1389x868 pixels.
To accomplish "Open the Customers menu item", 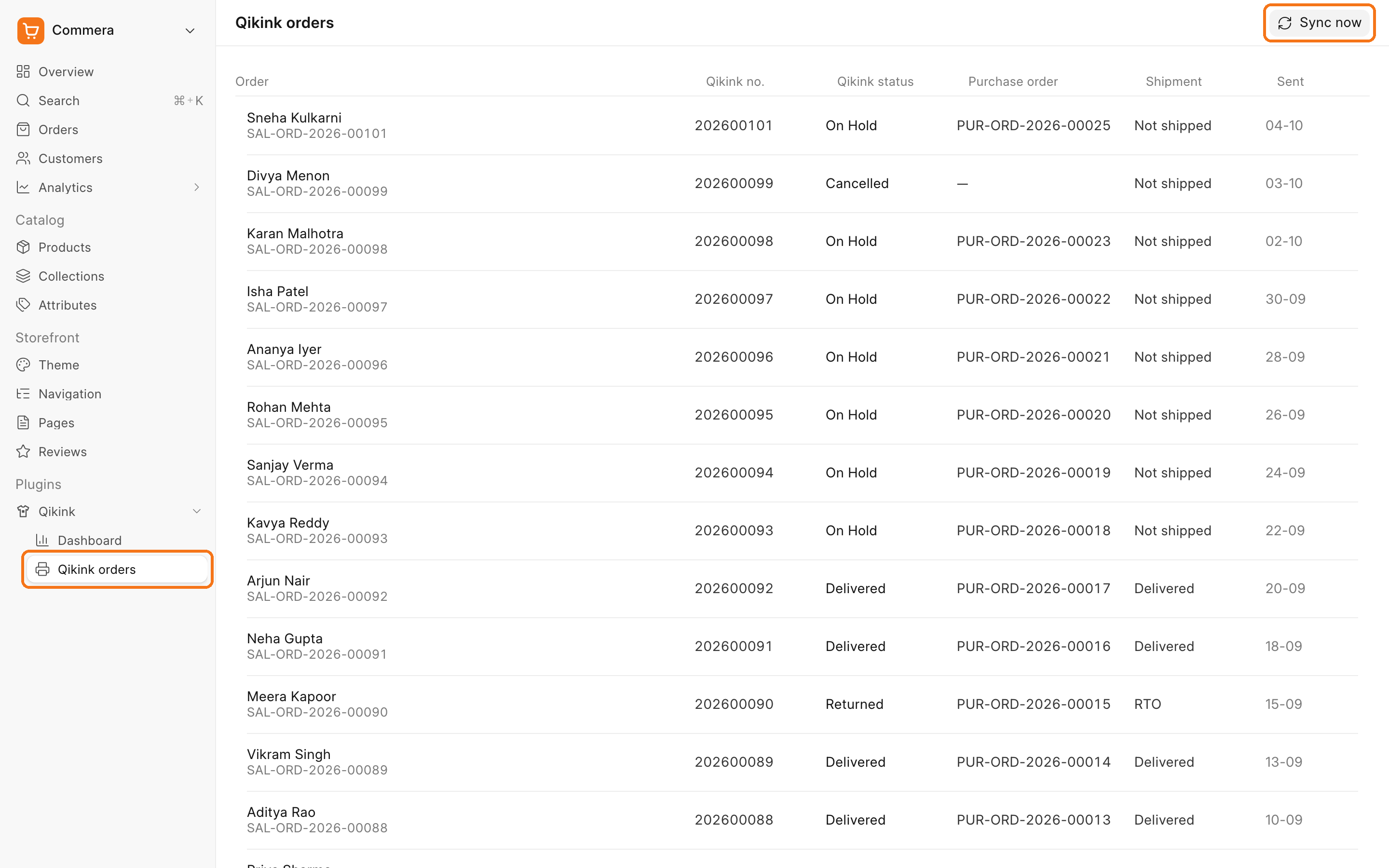I will click(x=109, y=159).
